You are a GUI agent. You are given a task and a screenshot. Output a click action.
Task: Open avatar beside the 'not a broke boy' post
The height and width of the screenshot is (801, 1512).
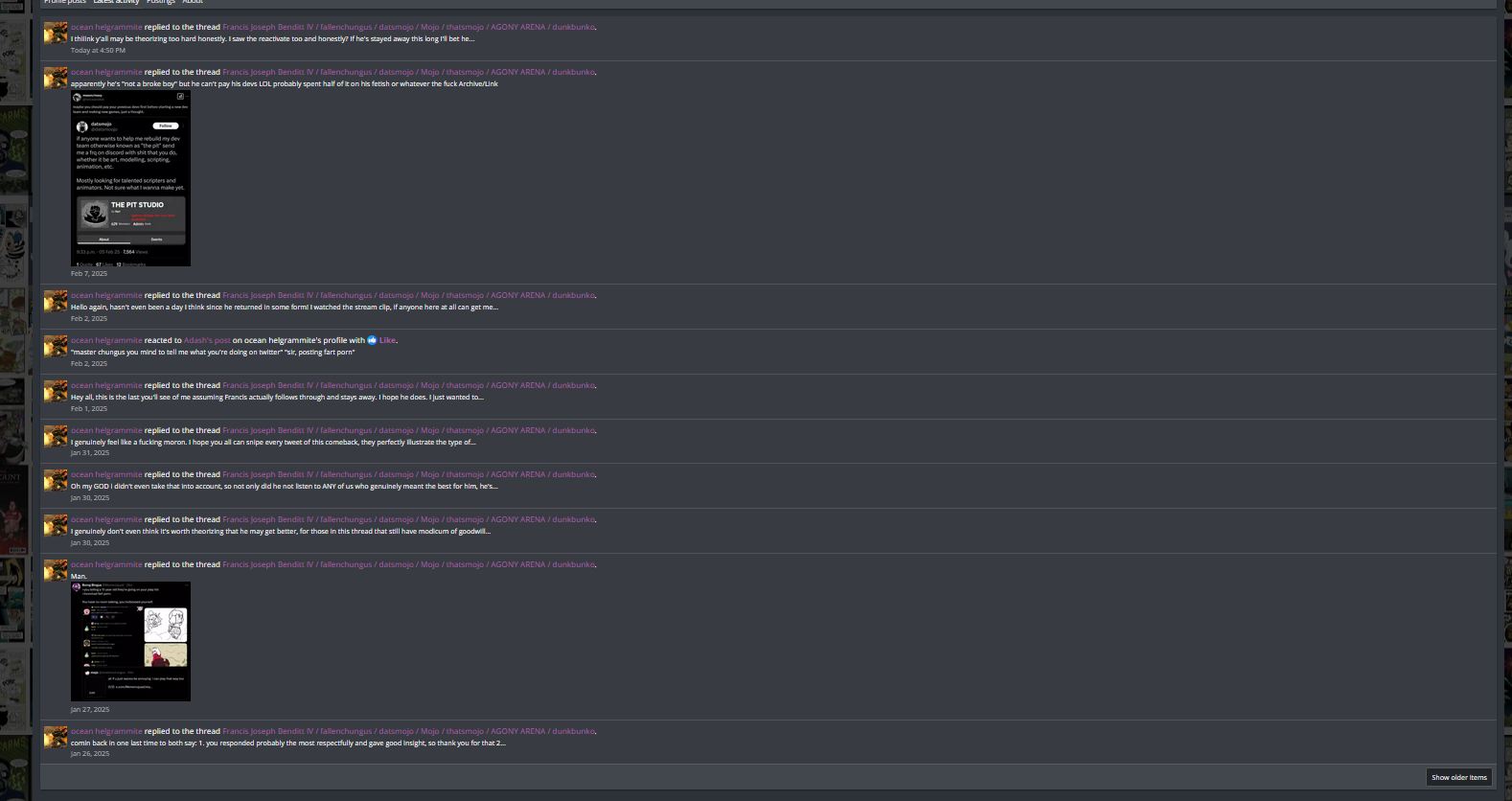point(56,78)
